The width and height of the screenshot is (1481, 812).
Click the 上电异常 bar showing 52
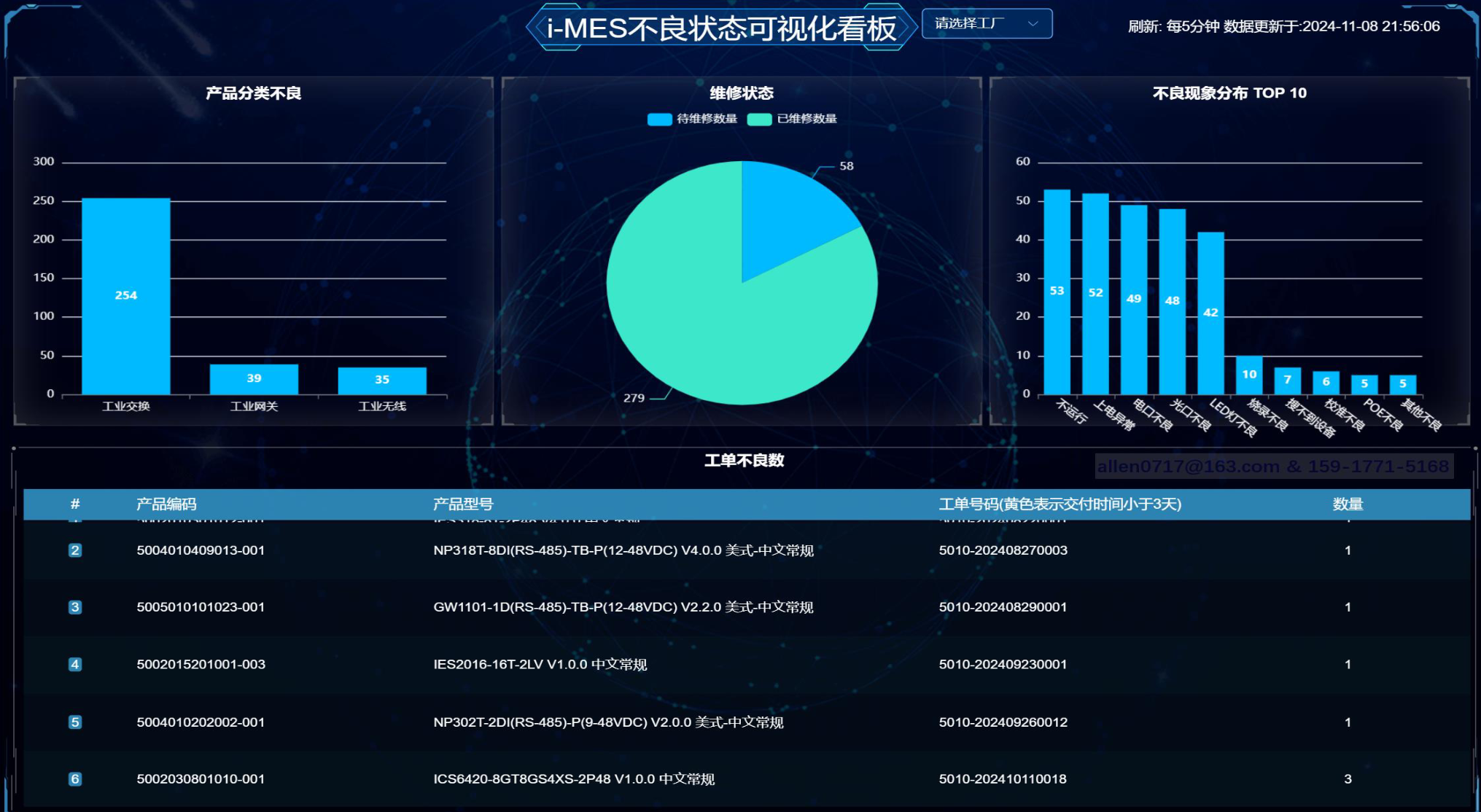pos(1095,294)
